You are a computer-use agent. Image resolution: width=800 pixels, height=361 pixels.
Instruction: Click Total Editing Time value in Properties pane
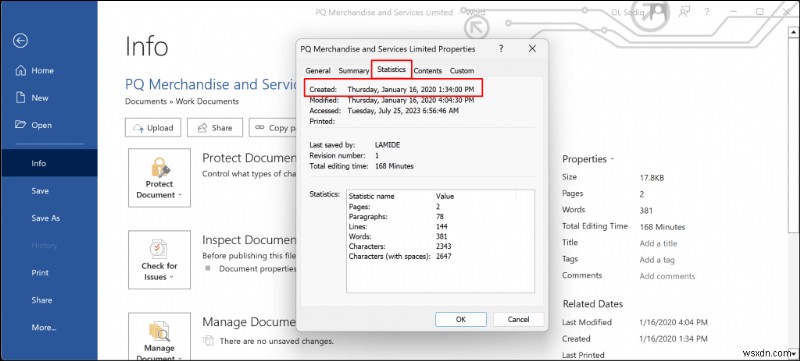coord(662,227)
